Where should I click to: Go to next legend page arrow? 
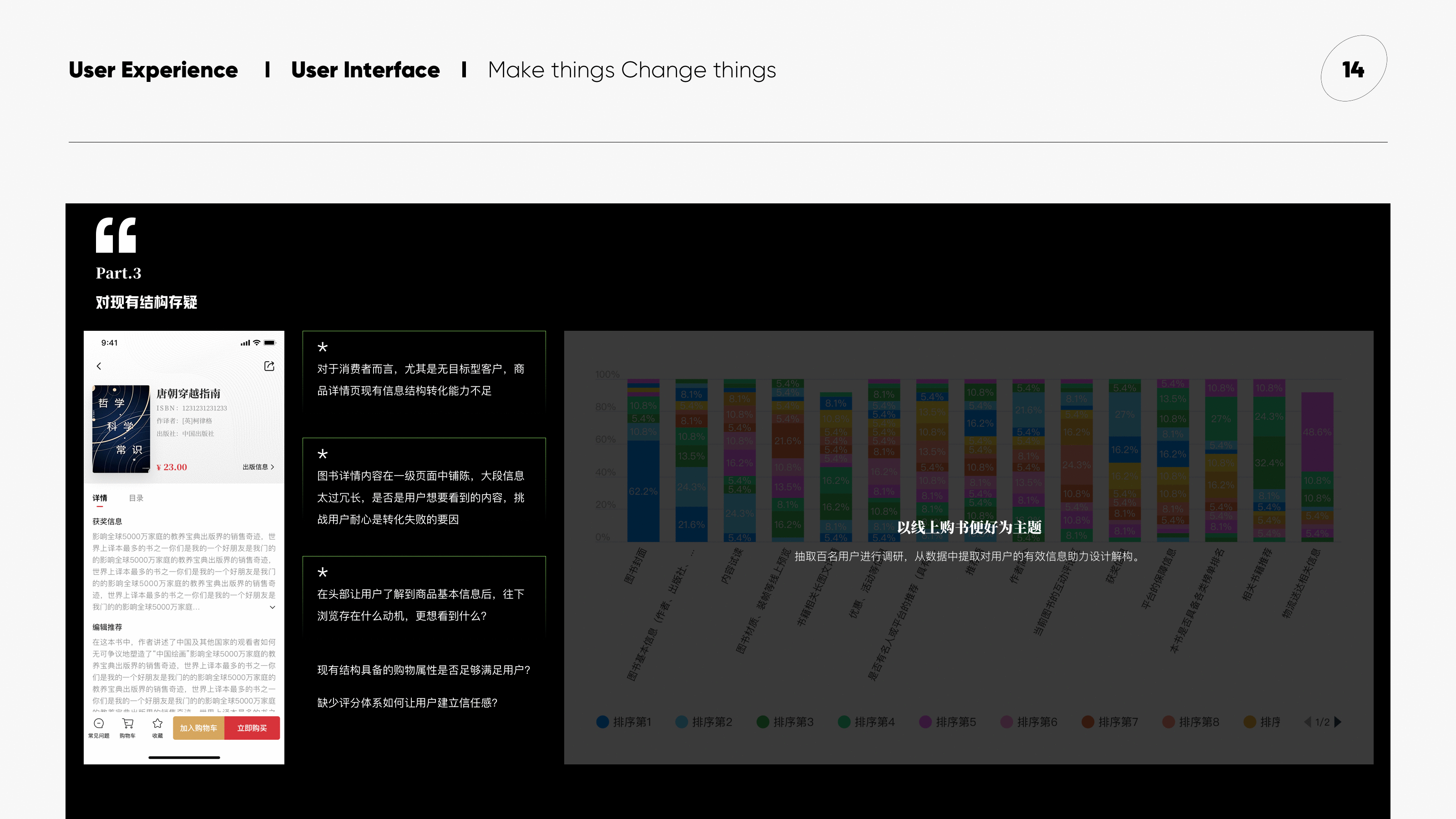click(1338, 722)
